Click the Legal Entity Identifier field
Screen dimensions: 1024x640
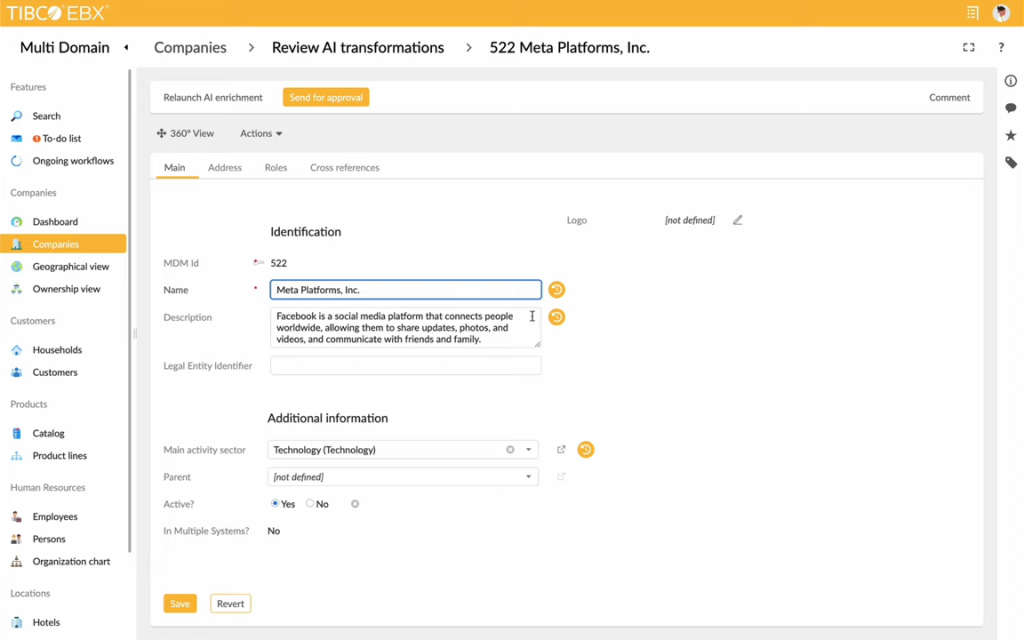(405, 365)
